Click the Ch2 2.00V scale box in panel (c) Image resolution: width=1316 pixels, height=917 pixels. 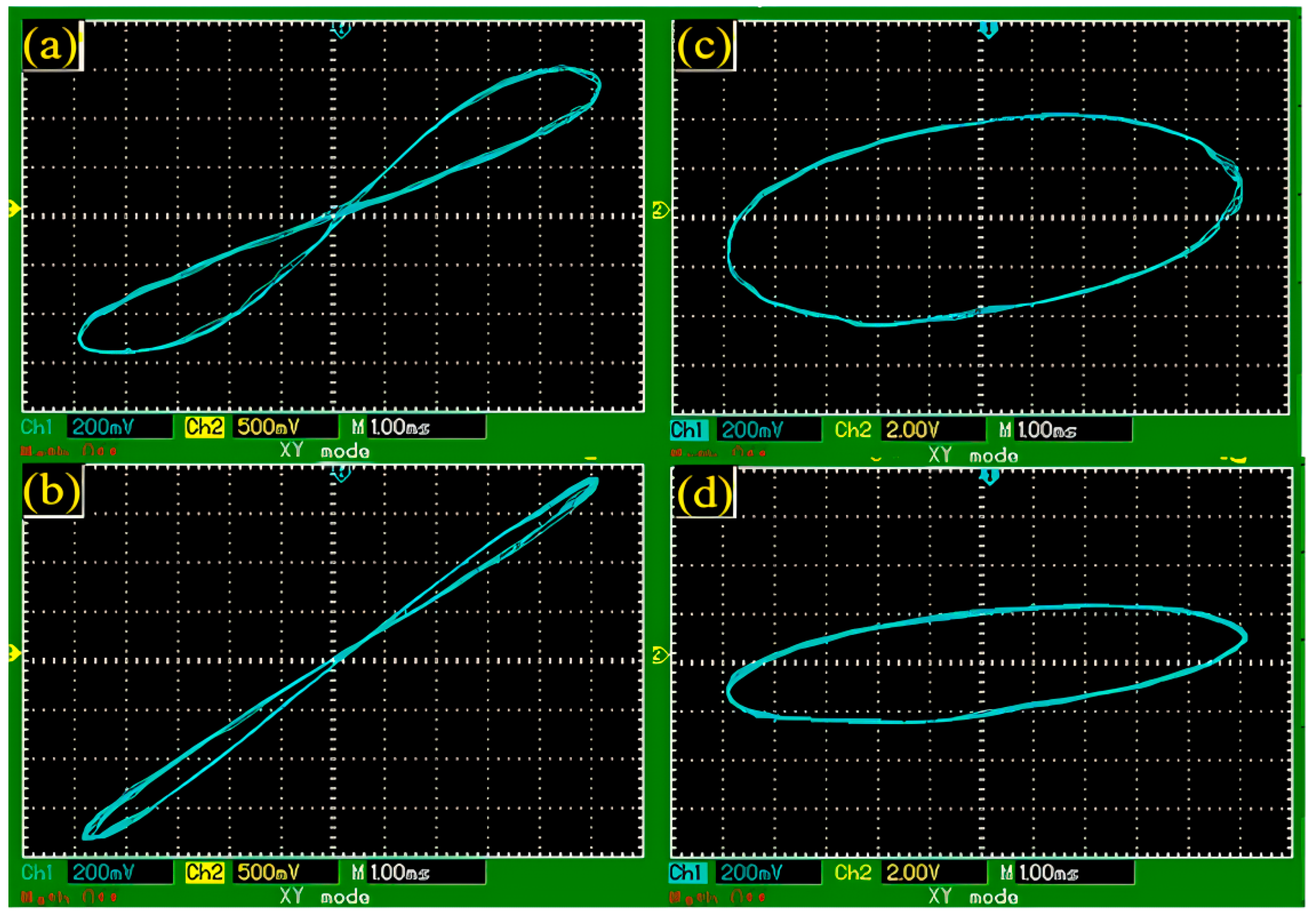[x=934, y=430]
